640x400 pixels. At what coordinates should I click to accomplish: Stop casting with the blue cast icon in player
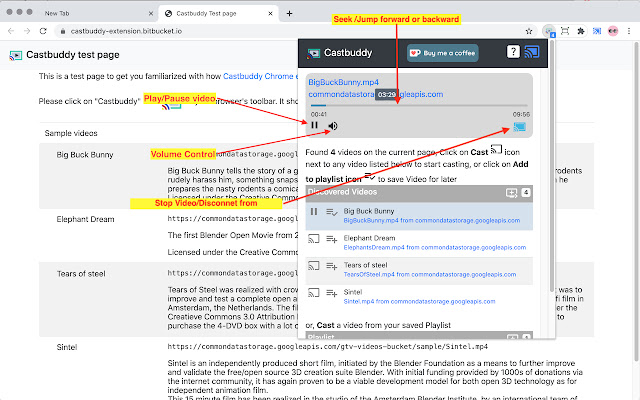point(519,127)
